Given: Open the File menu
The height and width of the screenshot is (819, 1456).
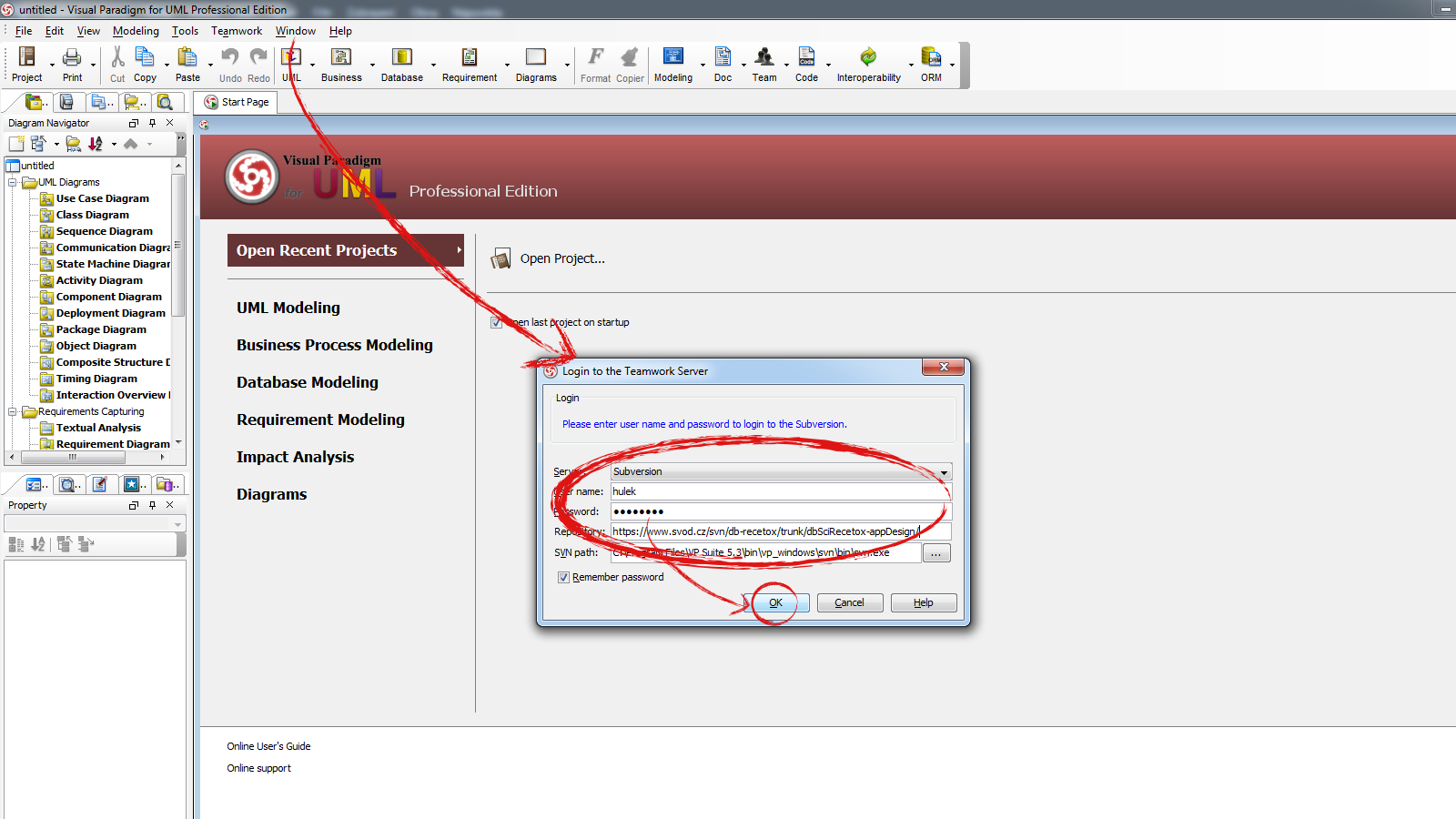Looking at the screenshot, I should pos(24,31).
